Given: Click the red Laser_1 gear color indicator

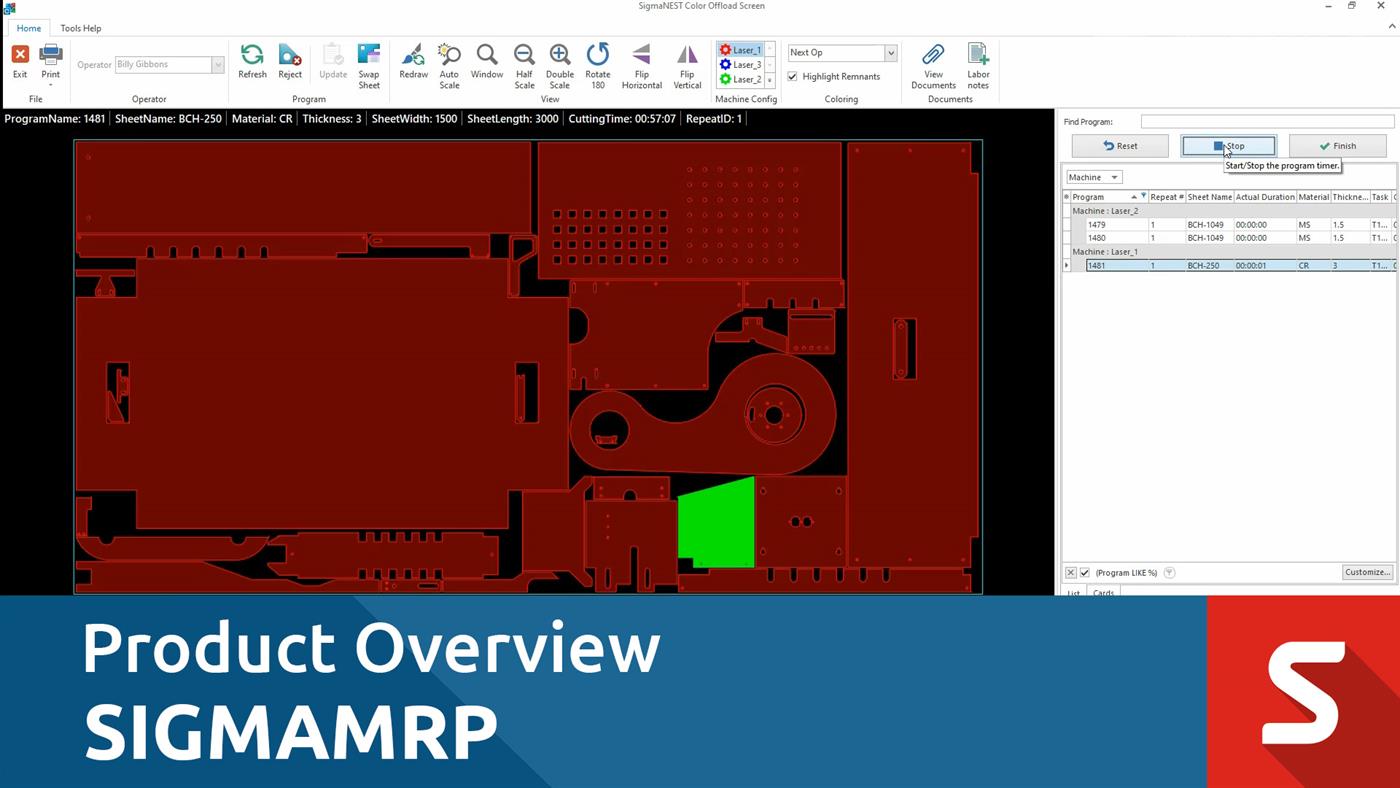Looking at the screenshot, I should [724, 49].
